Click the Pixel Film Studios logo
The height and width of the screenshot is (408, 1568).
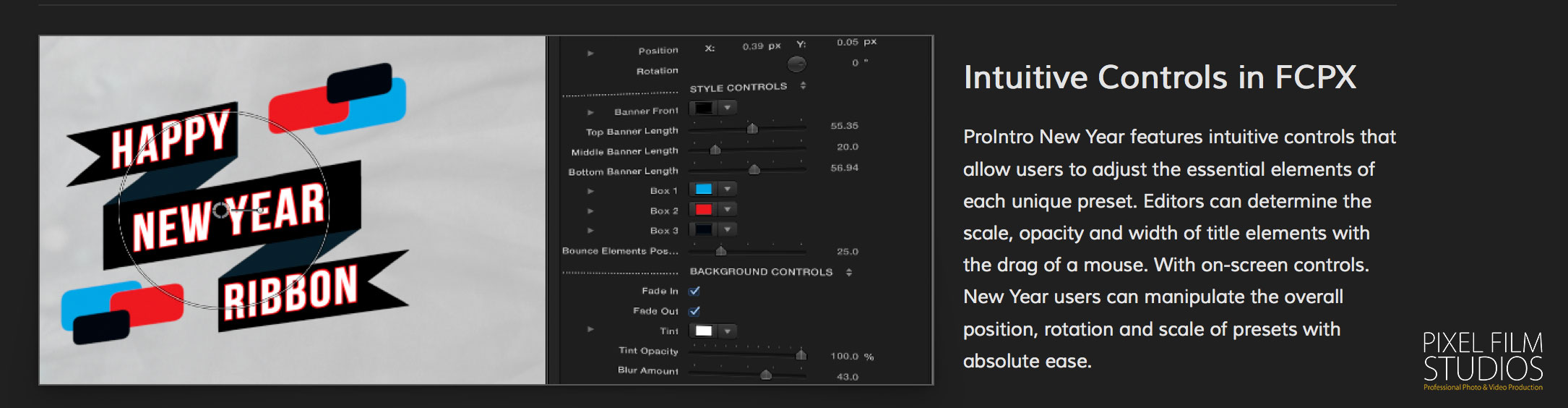1483,361
